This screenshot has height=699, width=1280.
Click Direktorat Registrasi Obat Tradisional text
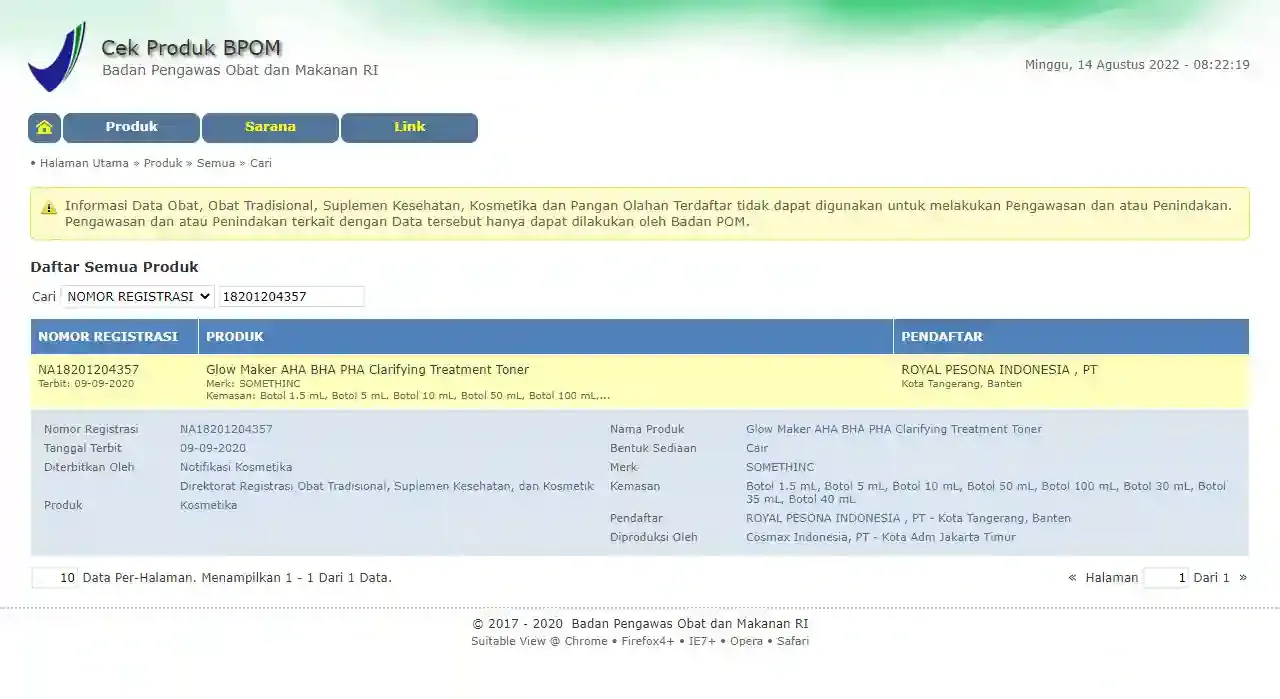pyautogui.click(x=387, y=486)
